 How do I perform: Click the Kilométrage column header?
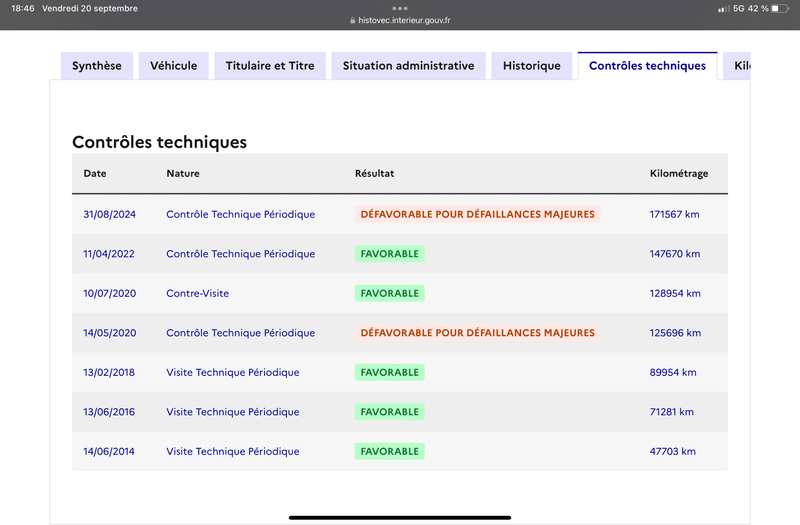click(x=679, y=173)
